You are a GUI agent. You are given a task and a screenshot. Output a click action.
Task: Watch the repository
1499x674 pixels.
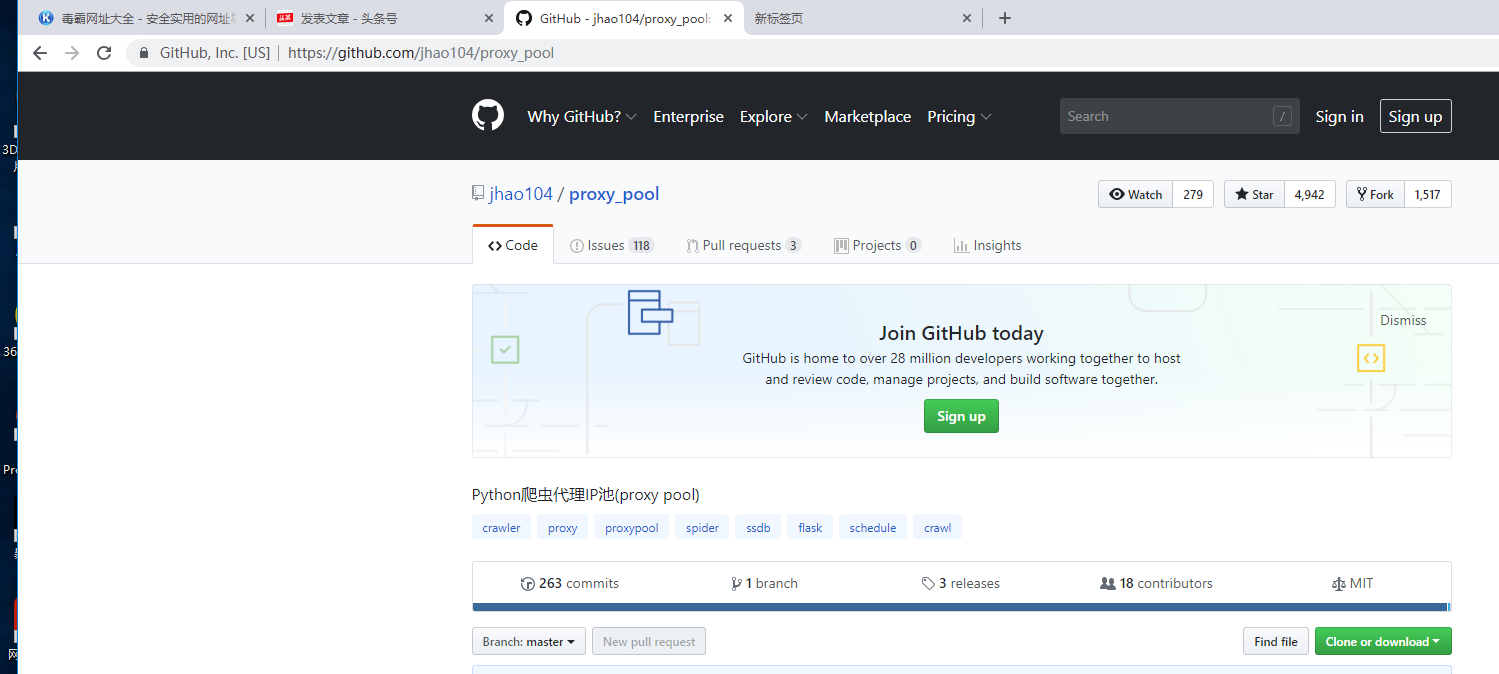[x=1134, y=194]
